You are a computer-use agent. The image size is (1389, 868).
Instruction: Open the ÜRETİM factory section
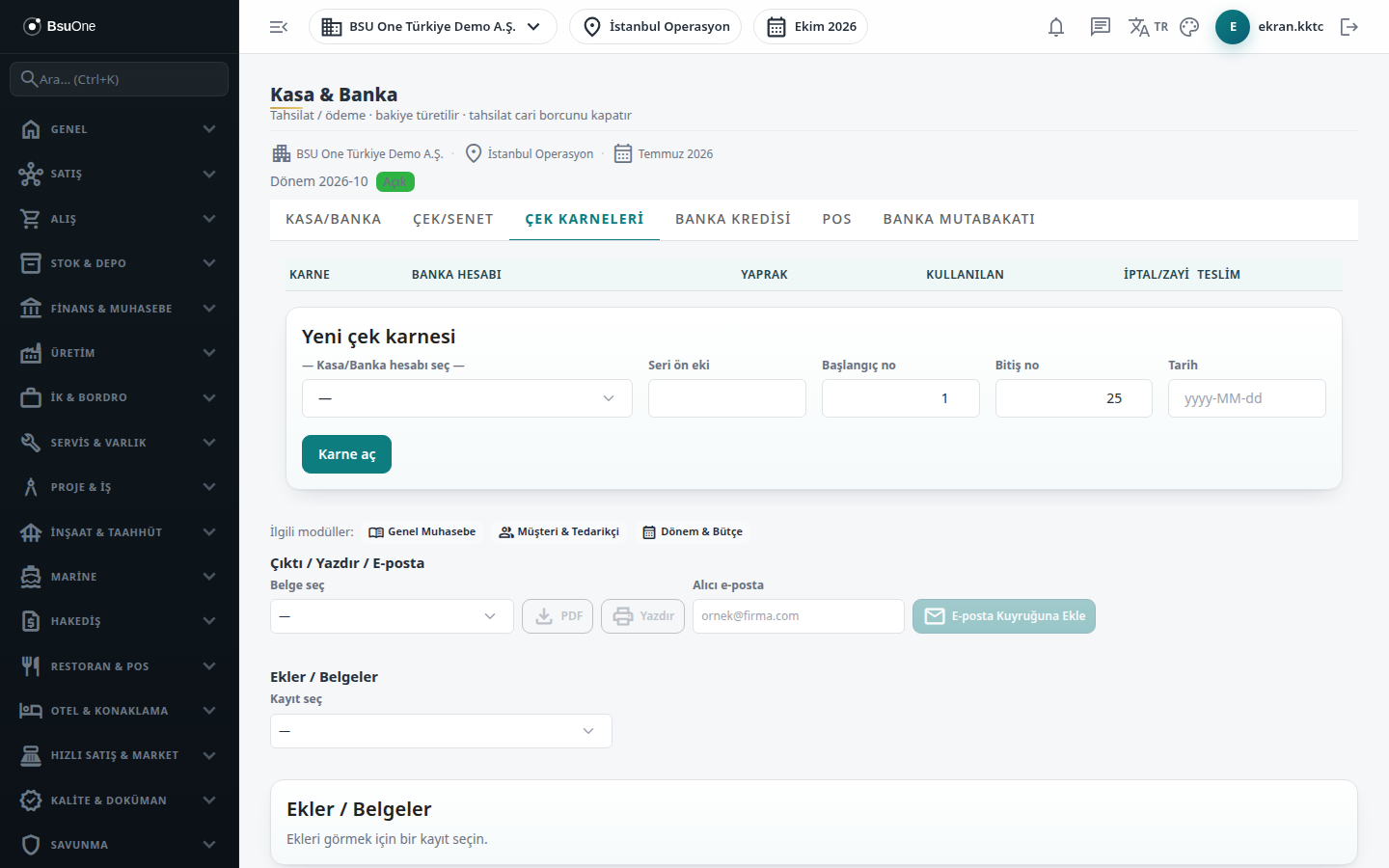(120, 353)
